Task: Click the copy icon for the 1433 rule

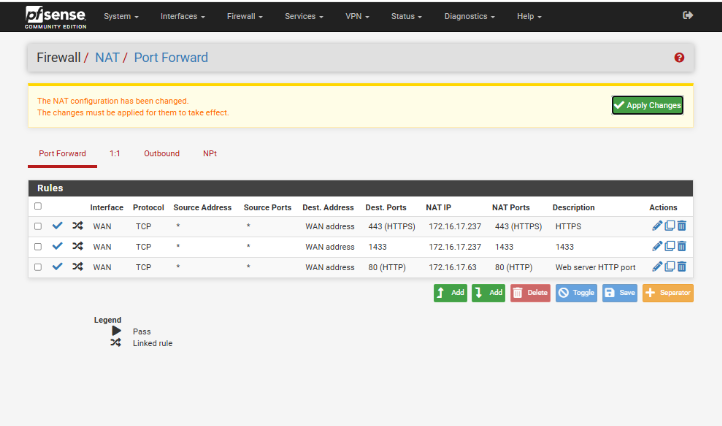Action: click(670, 246)
